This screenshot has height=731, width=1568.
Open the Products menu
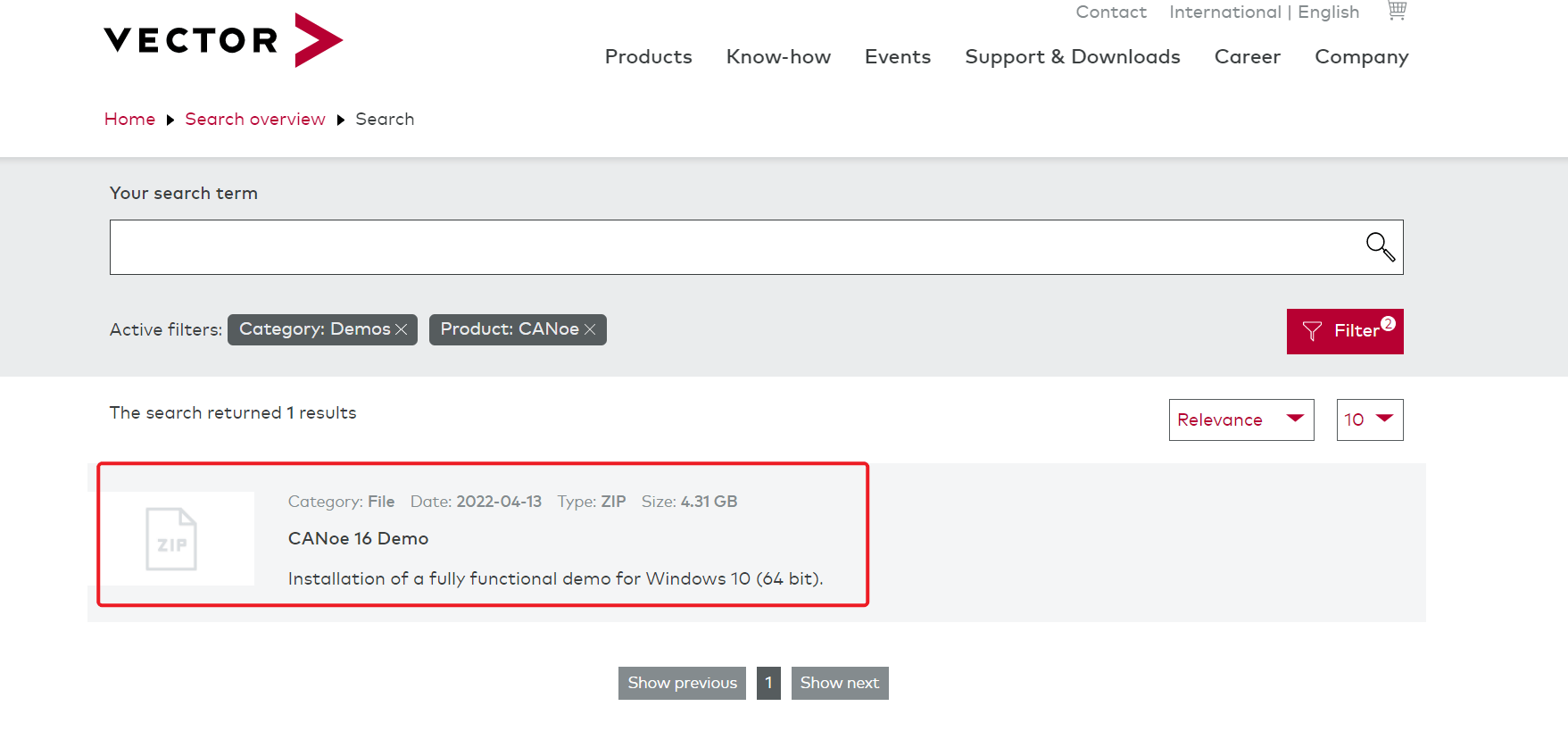[x=649, y=57]
